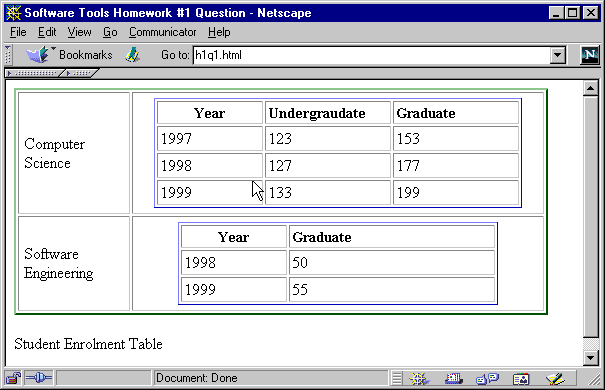Open the Help menu

click(x=219, y=32)
